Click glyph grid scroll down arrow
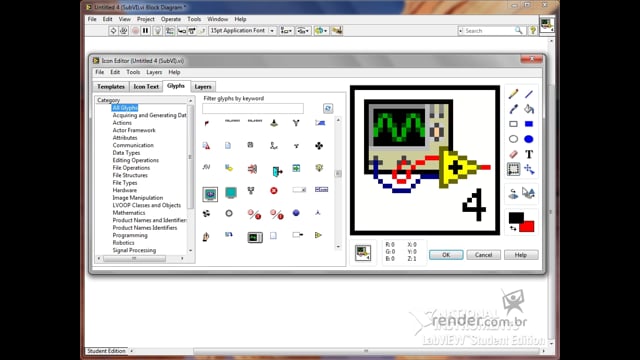Screen dimensions: 640x360 coord(338,247)
